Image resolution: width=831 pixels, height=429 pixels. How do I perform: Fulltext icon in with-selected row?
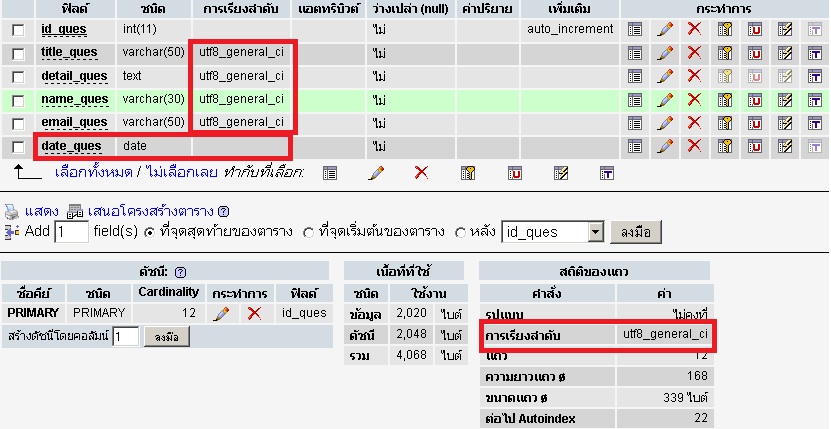click(606, 172)
